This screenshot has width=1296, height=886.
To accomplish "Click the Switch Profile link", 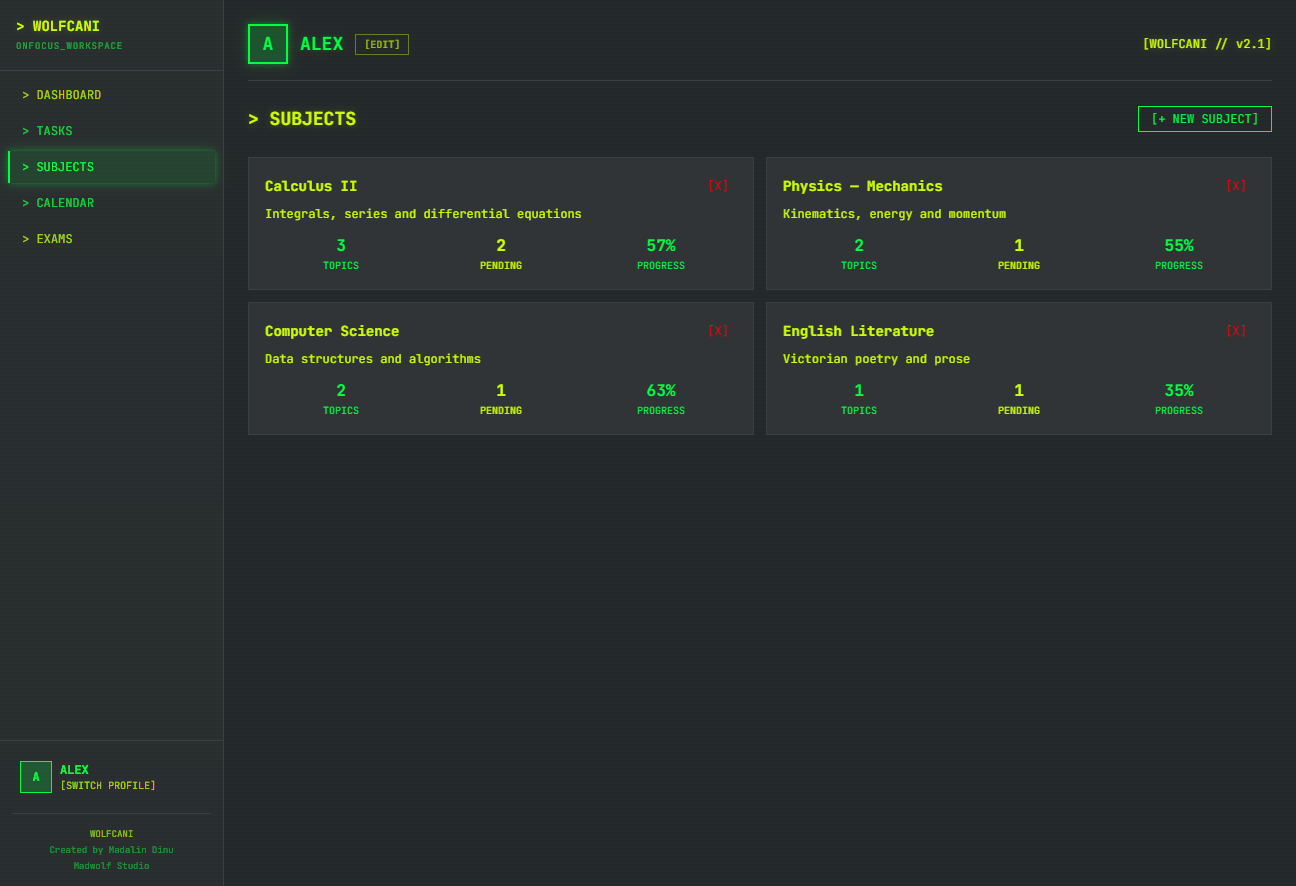I will [108, 786].
